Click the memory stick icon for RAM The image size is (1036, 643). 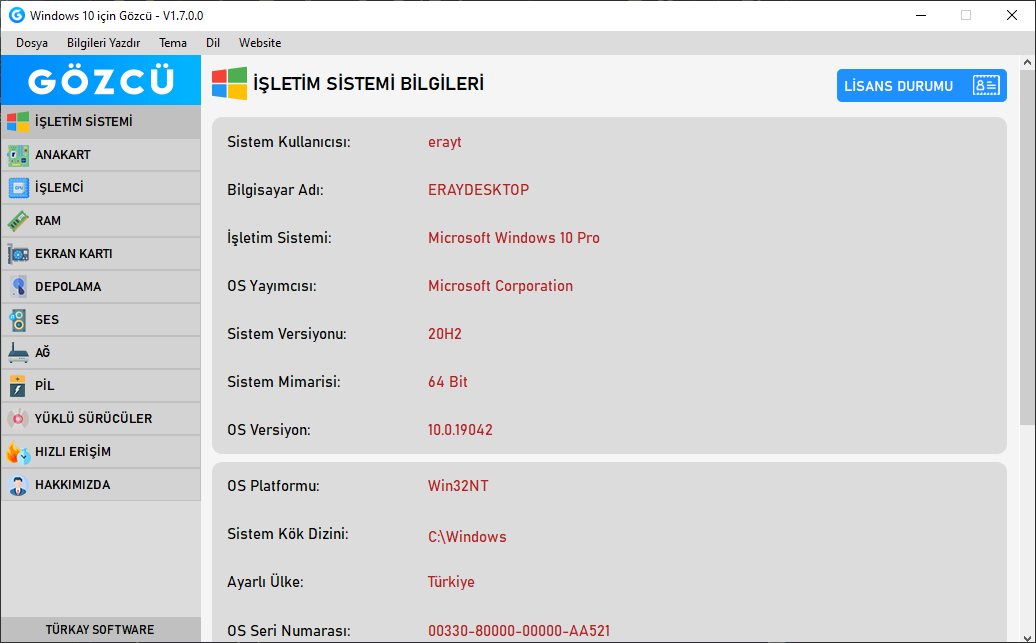click(x=18, y=221)
